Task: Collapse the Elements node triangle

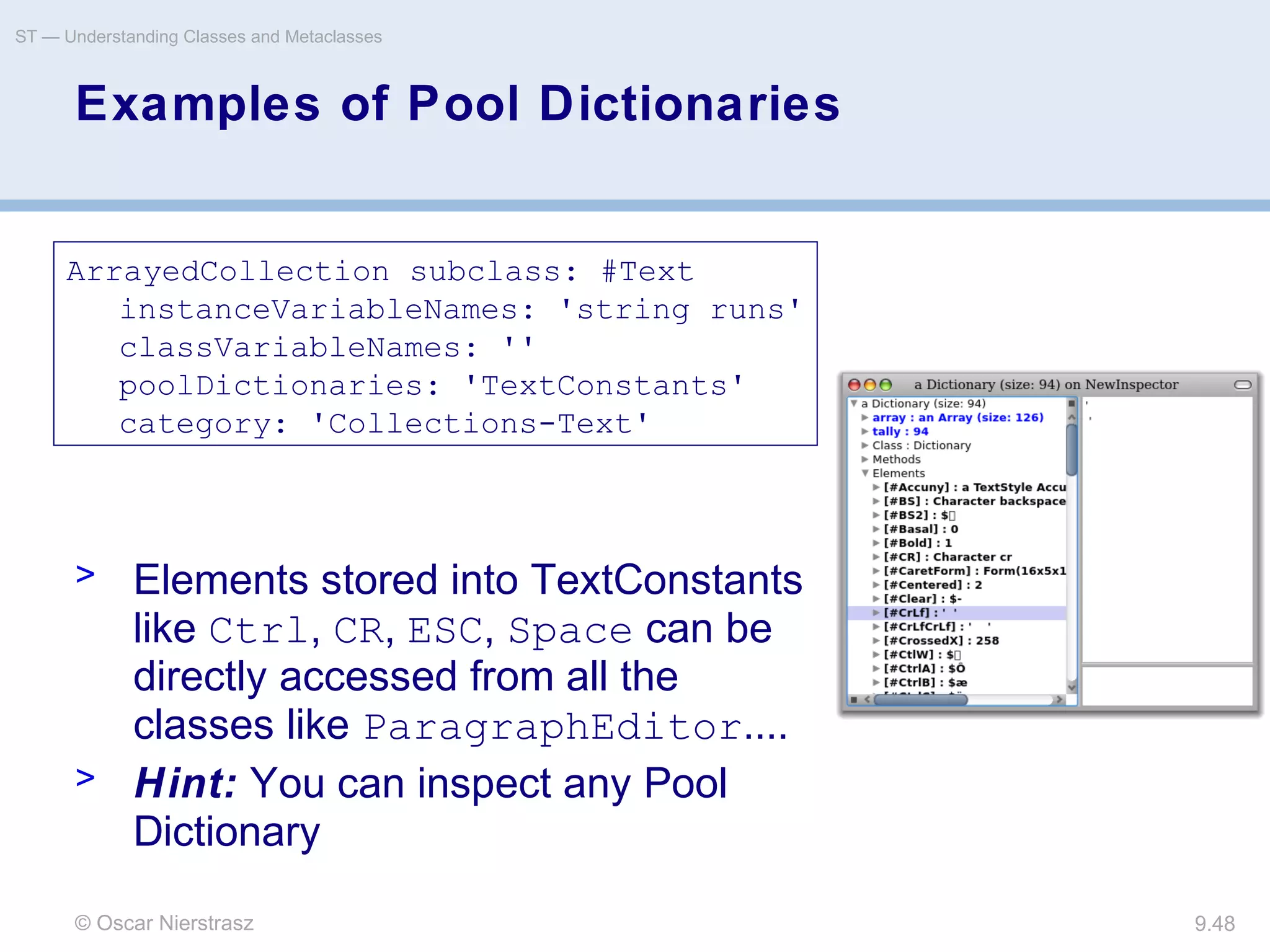Action: pyautogui.click(x=864, y=473)
